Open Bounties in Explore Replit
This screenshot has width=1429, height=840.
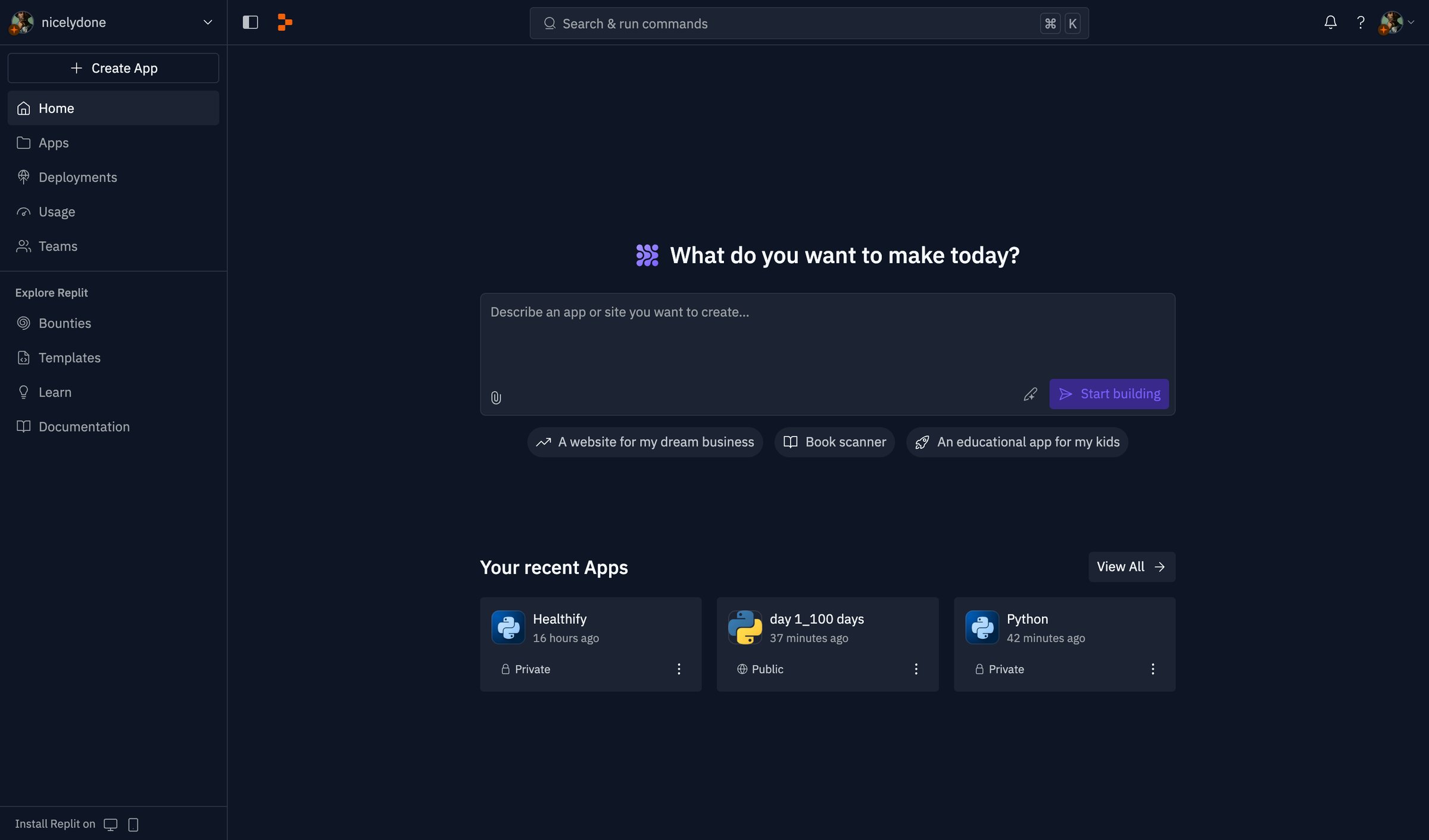[x=113, y=323]
